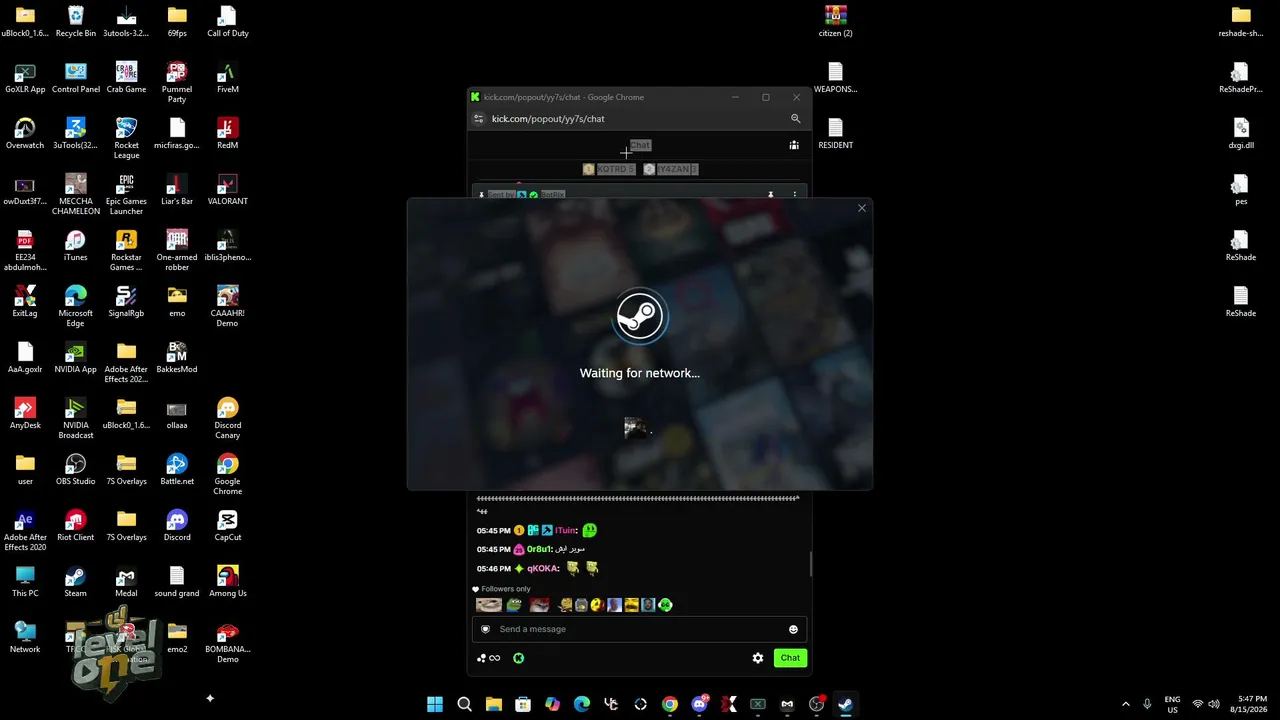
Task: Open the Recycle Bin desktop icon
Action: coord(76,21)
